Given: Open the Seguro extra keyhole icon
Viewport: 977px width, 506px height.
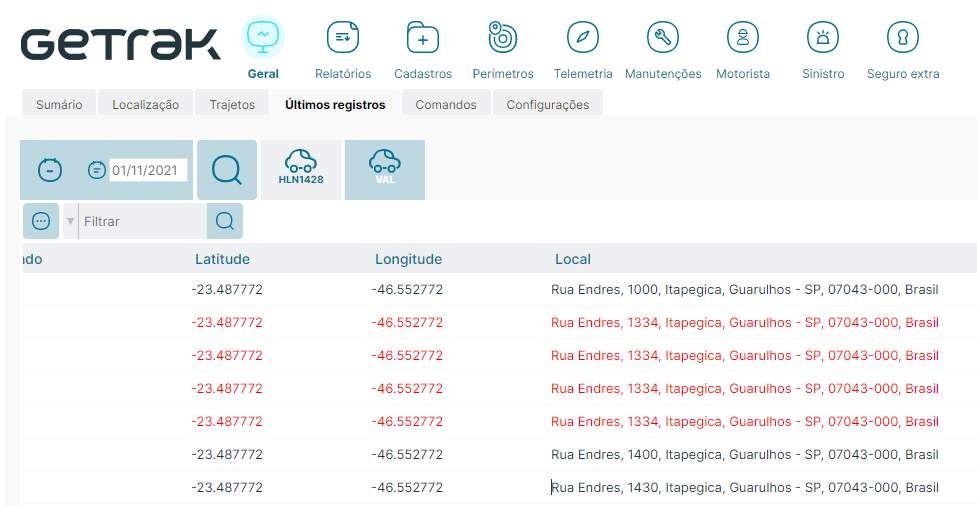Looking at the screenshot, I should 903,37.
